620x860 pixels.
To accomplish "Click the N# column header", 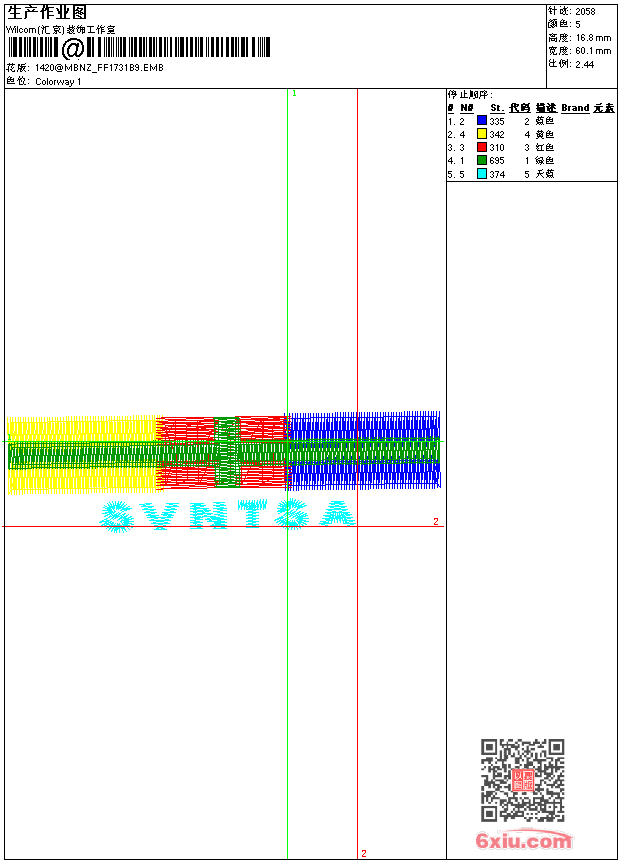I will (466, 108).
